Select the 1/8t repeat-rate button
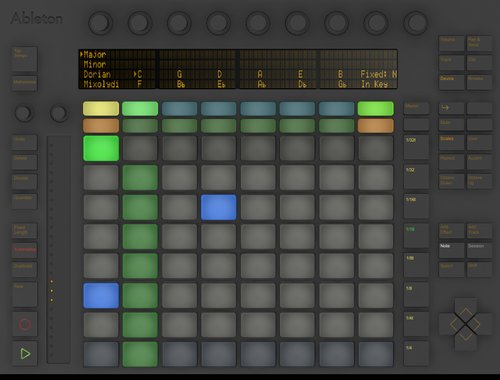Image resolution: width=500 pixels, height=380 pixels. [x=416, y=266]
